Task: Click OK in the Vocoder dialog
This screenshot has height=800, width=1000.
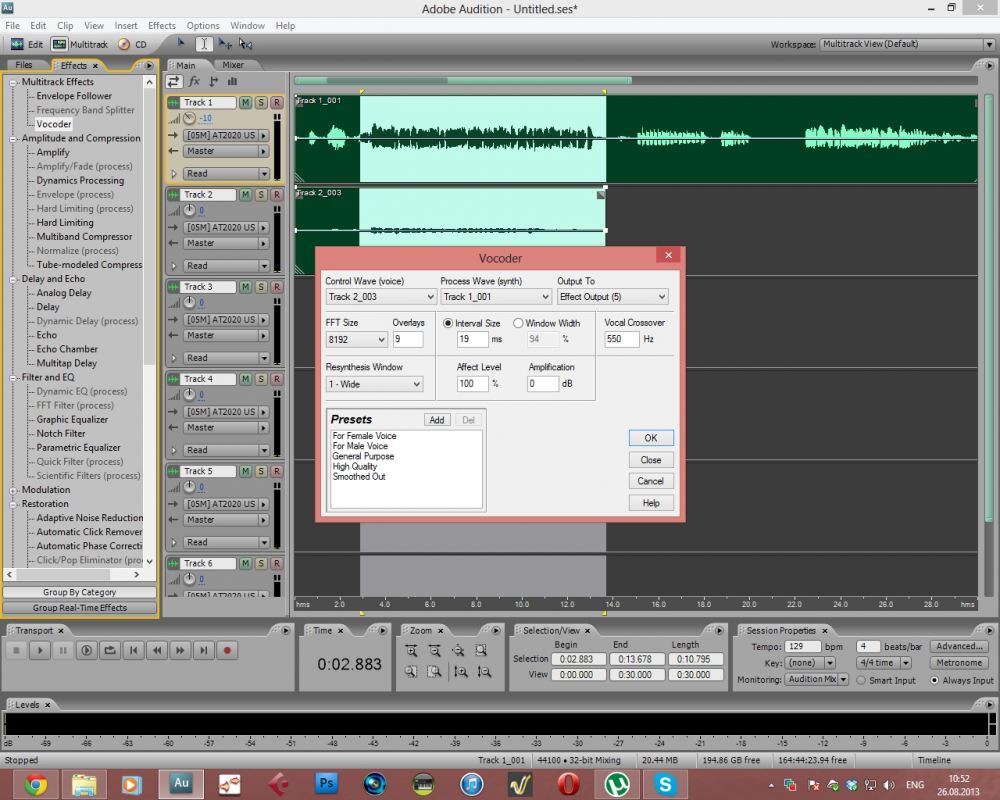Action: pos(651,438)
